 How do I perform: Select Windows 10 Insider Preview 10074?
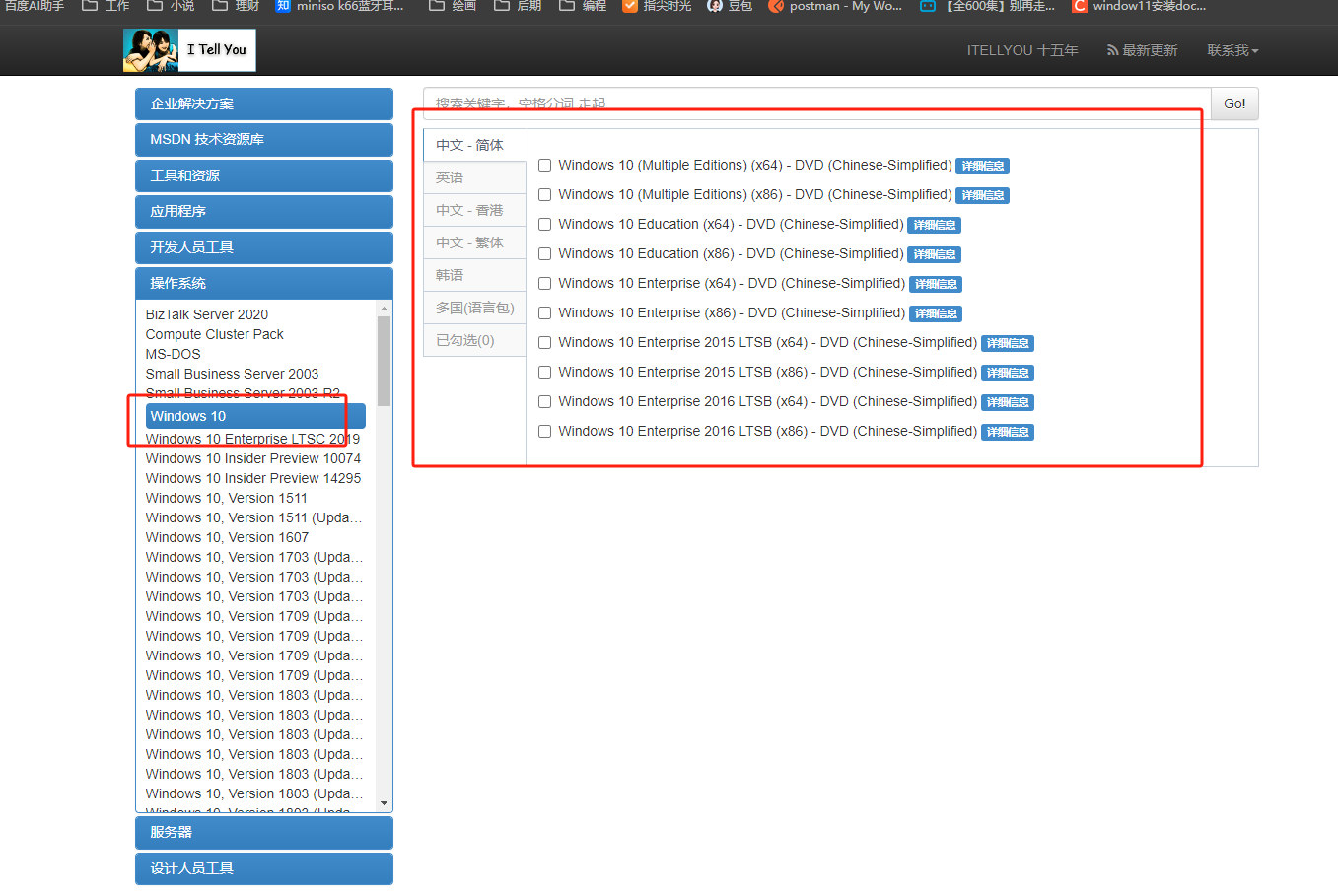coord(253,458)
